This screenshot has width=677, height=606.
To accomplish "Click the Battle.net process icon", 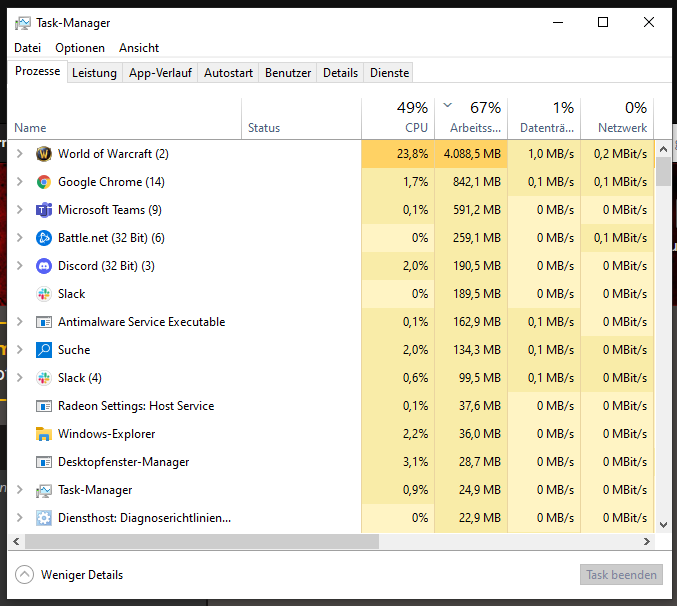I will click(44, 238).
